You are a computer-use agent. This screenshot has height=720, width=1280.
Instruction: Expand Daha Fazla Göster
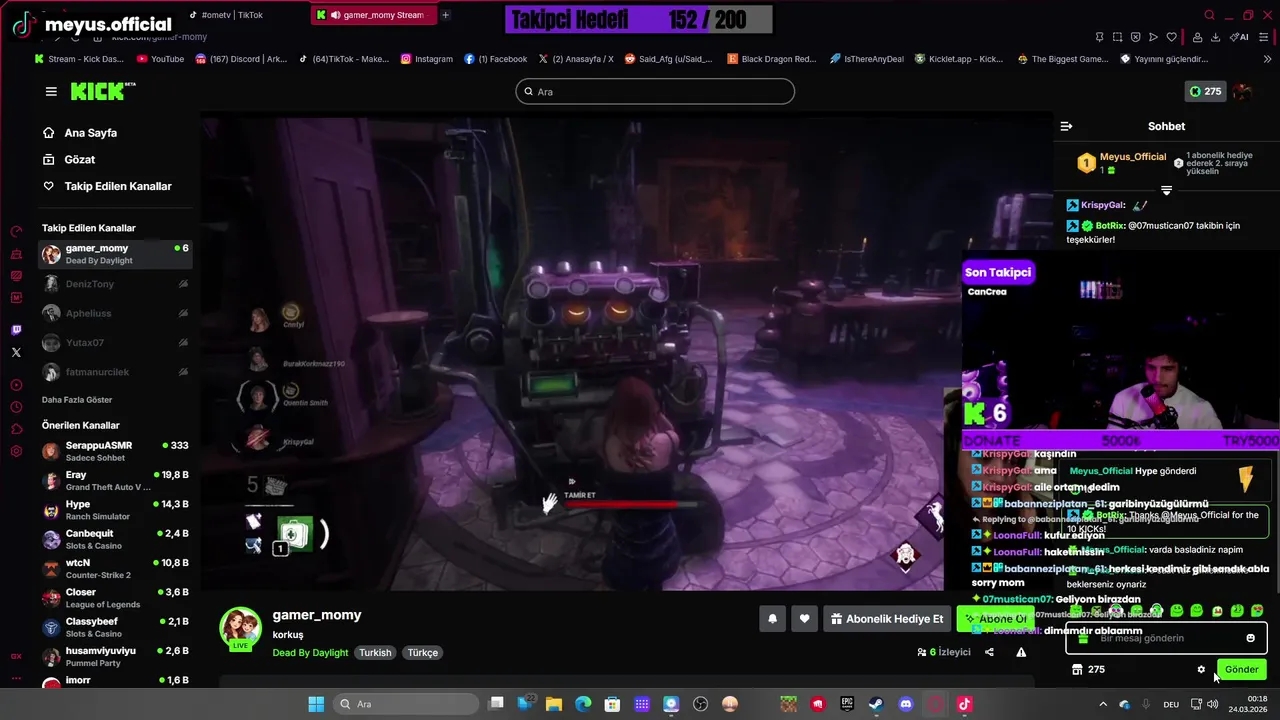point(77,400)
